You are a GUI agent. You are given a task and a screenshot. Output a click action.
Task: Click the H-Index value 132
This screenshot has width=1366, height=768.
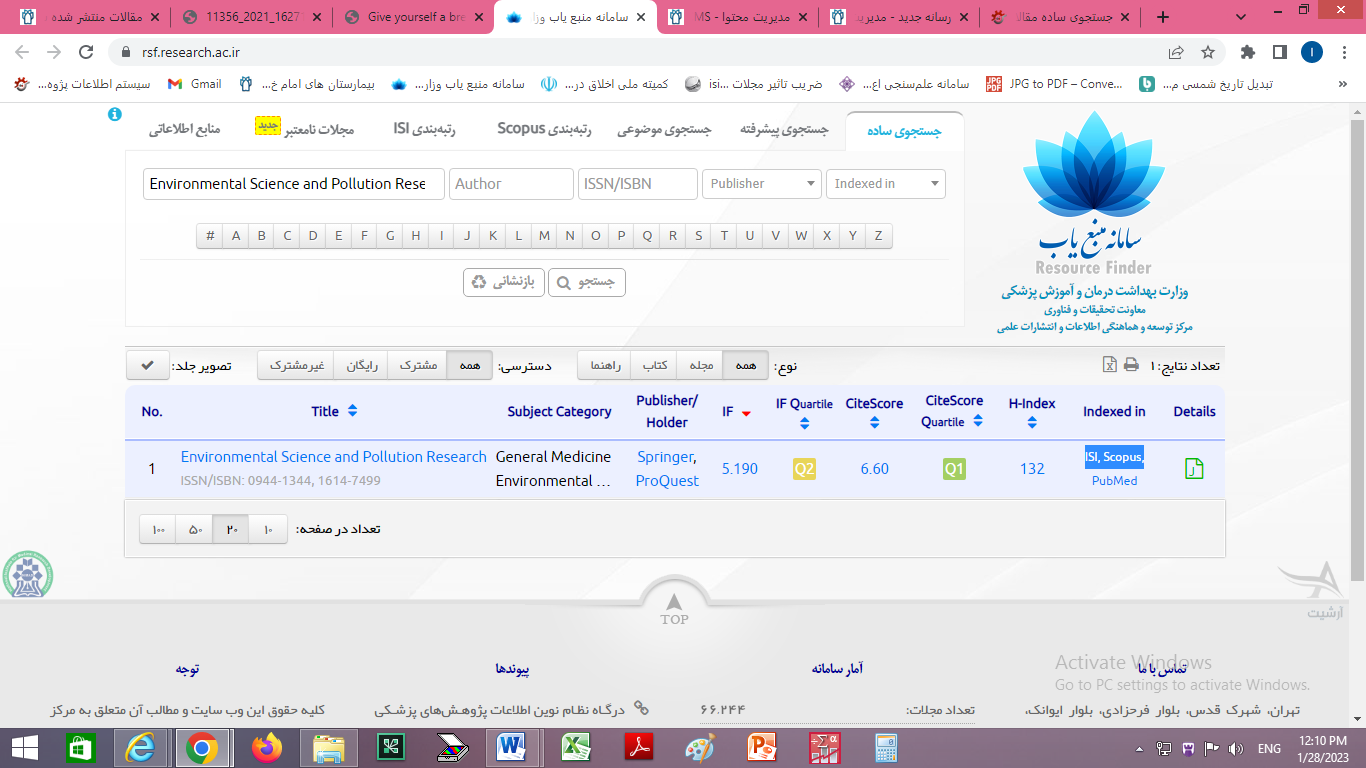[x=1032, y=469]
